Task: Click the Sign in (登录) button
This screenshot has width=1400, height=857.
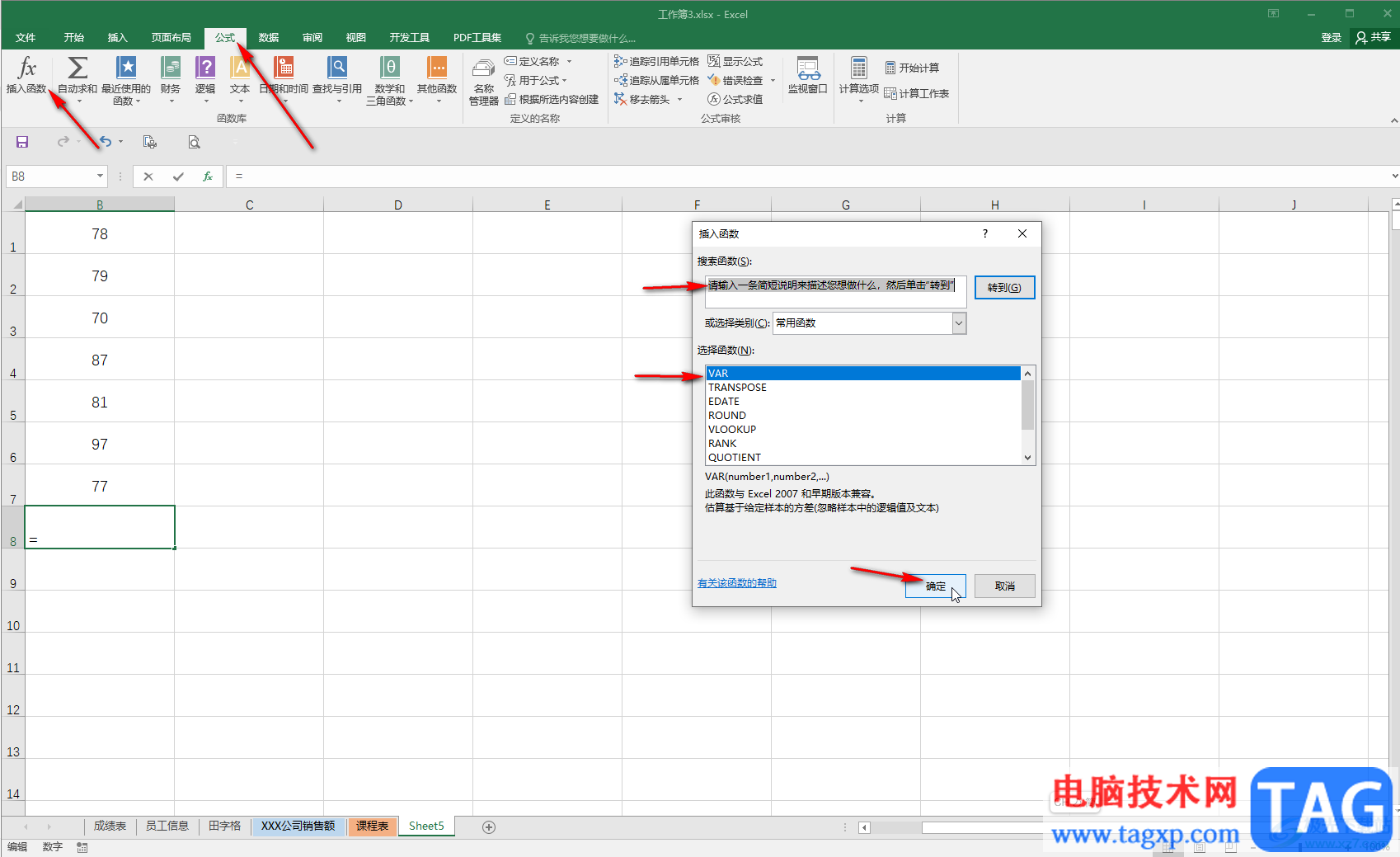Action: [1331, 38]
